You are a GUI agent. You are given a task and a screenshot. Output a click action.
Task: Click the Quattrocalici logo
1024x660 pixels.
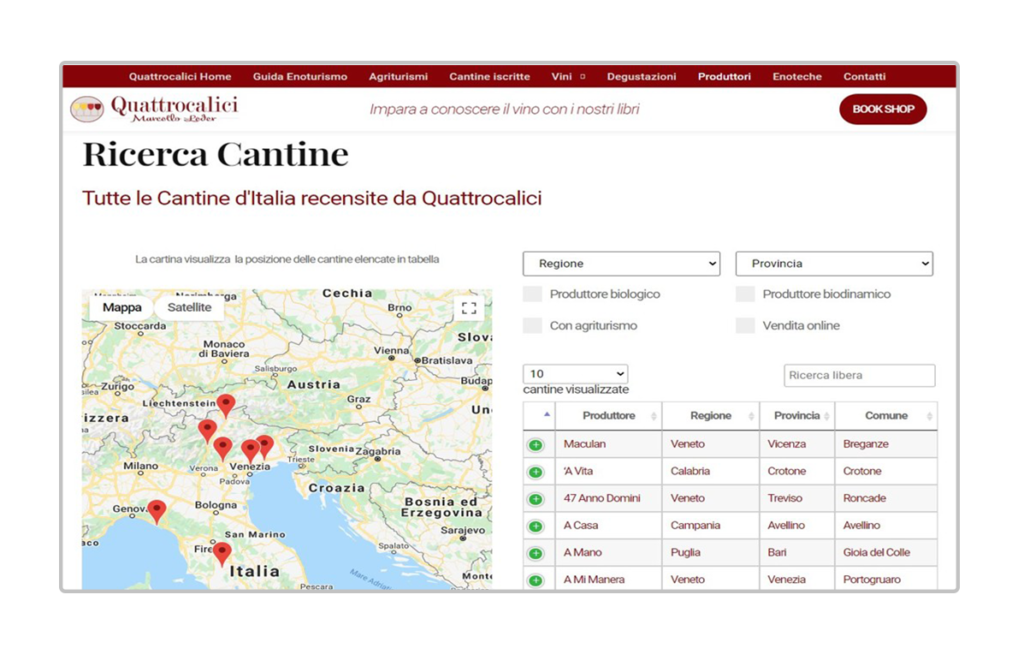point(154,109)
